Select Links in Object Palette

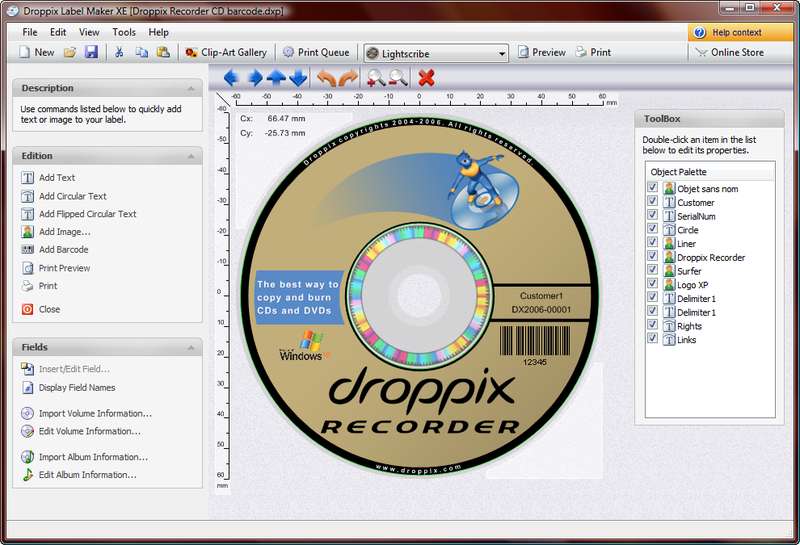(686, 340)
